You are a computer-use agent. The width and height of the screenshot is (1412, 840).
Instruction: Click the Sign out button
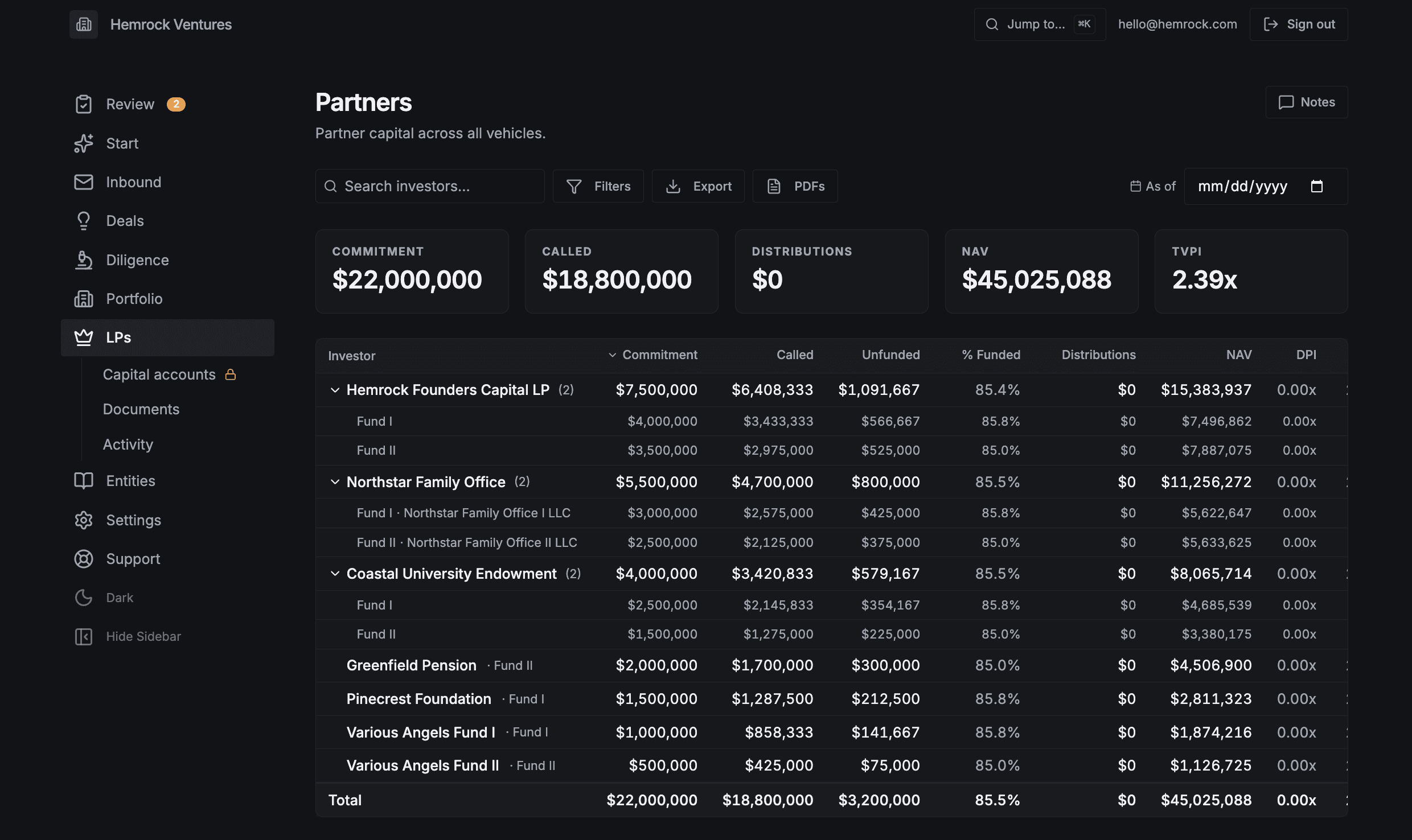(x=1299, y=24)
